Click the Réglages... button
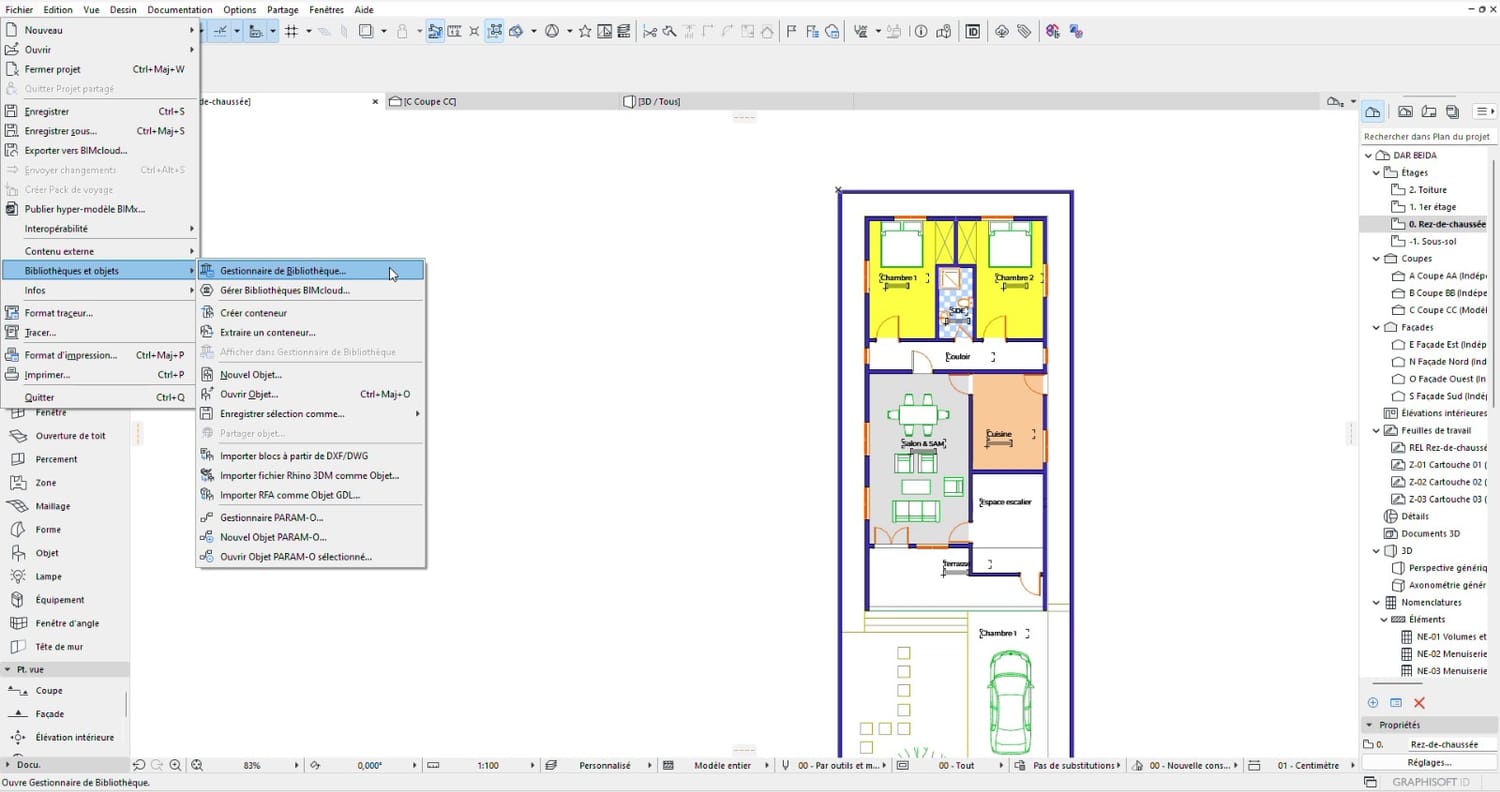The width and height of the screenshot is (1500, 792). [x=1429, y=763]
